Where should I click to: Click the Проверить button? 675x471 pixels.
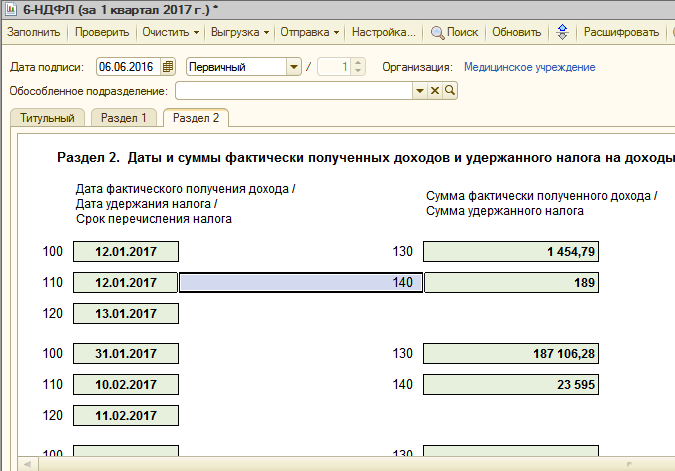point(103,32)
